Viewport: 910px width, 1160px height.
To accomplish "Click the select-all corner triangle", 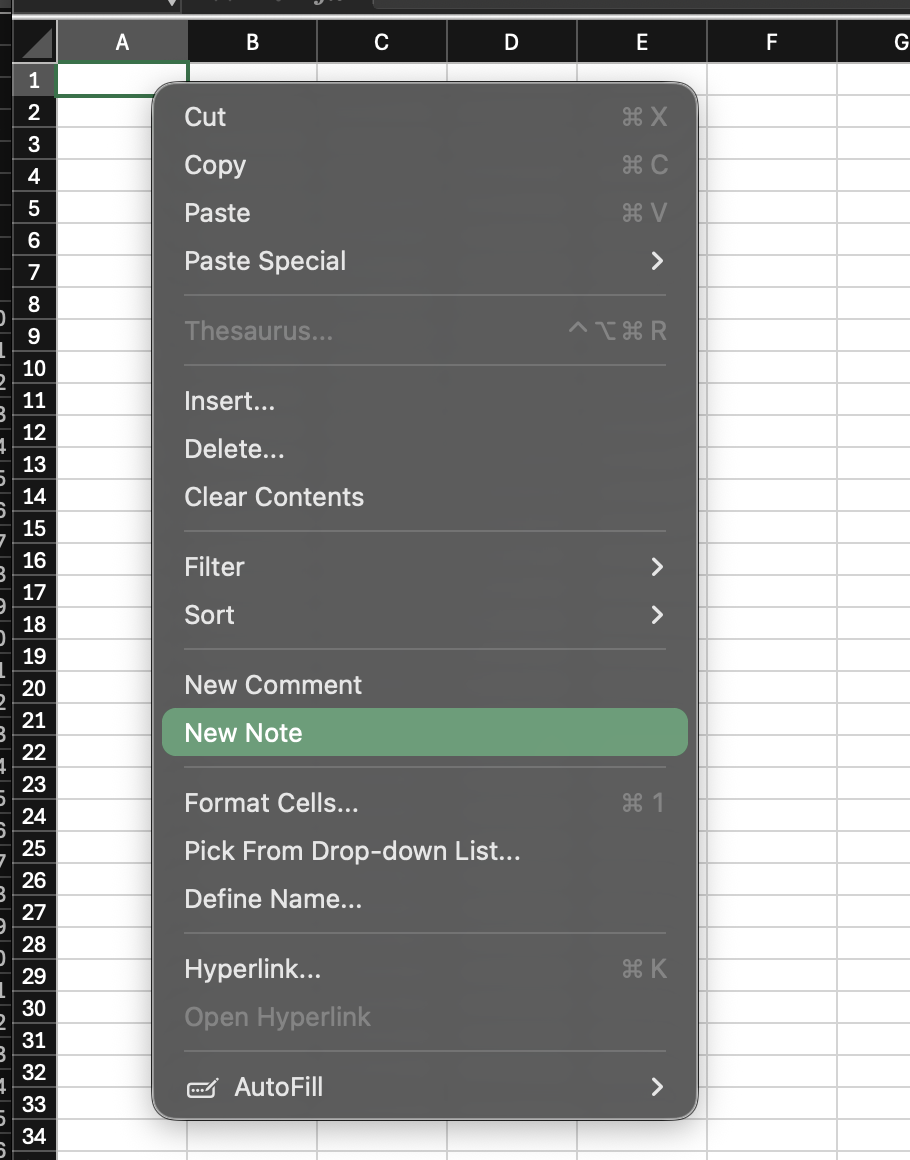I will click(x=36, y=43).
